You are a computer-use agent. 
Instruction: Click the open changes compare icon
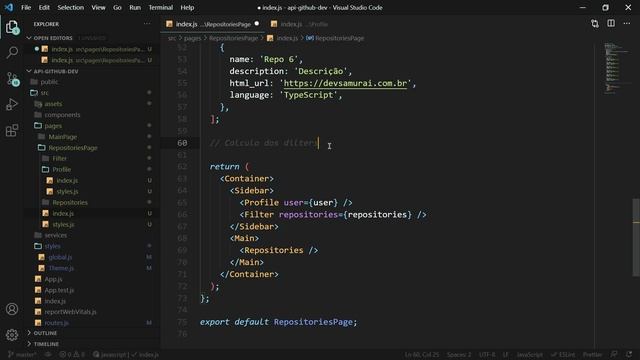click(x=595, y=24)
